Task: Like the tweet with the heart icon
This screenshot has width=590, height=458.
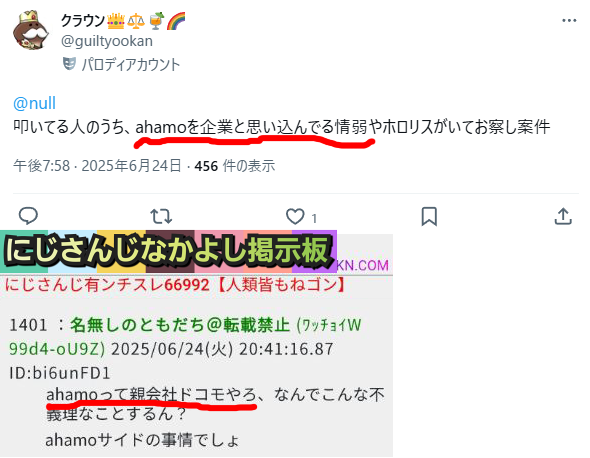Action: click(295, 216)
